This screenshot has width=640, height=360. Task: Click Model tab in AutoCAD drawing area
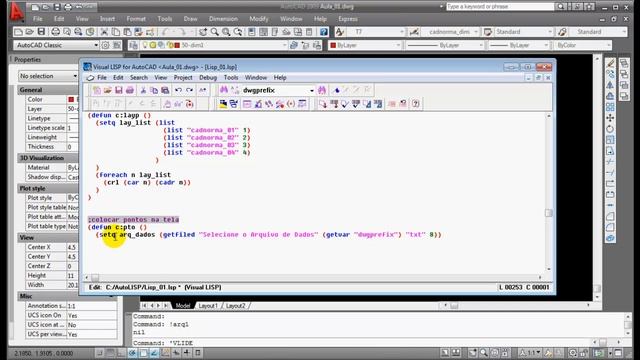(183, 306)
